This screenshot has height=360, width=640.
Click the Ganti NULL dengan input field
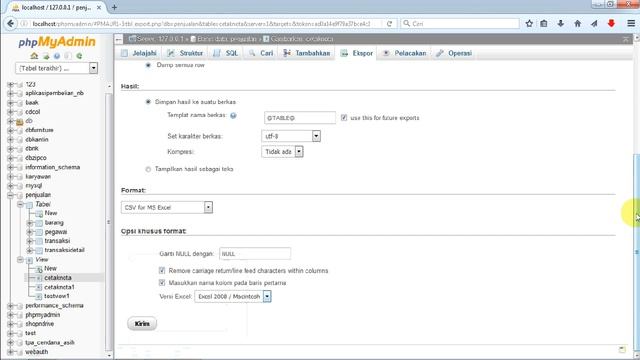tap(255, 254)
